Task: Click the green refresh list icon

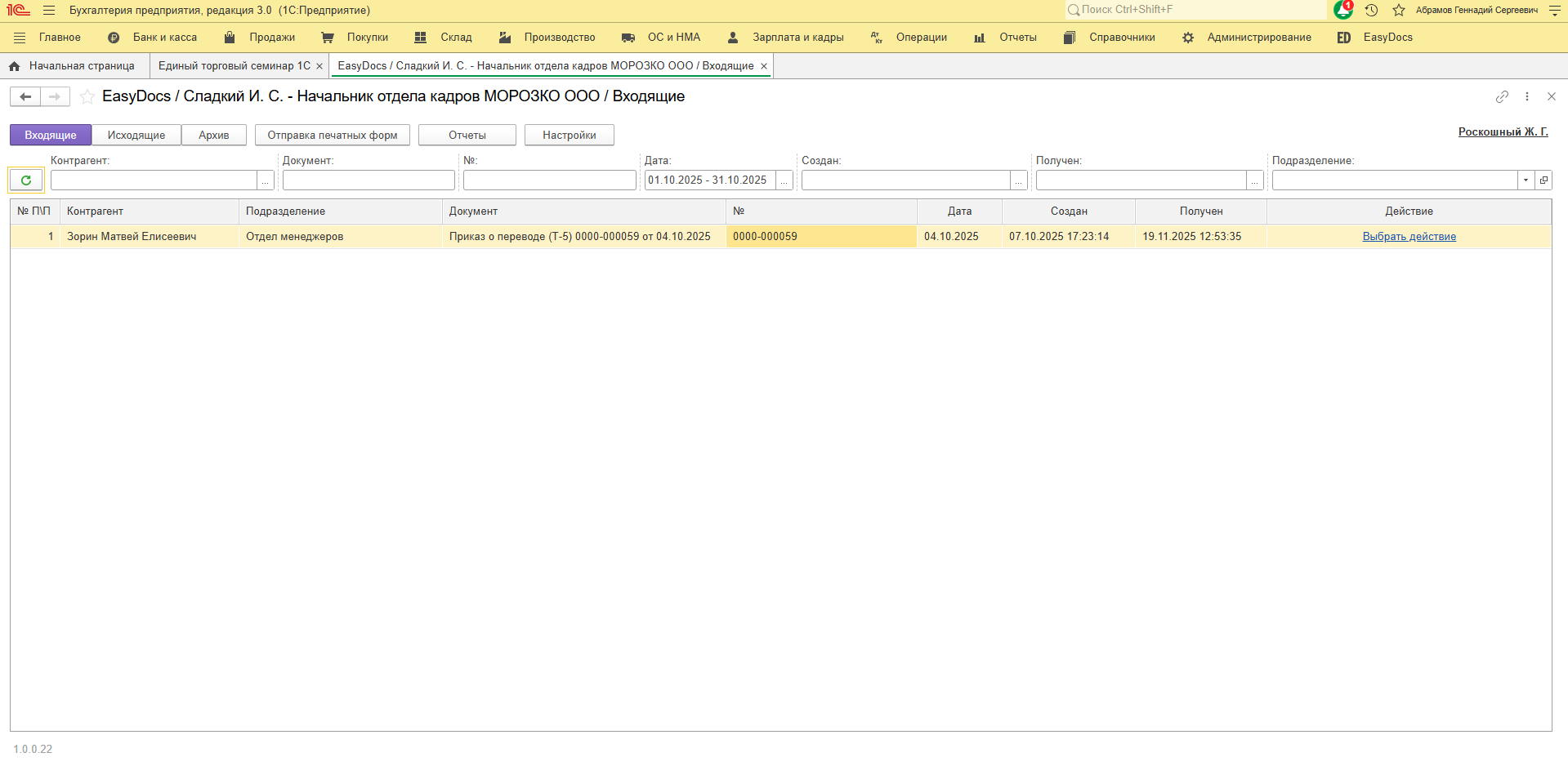Action: tap(26, 180)
